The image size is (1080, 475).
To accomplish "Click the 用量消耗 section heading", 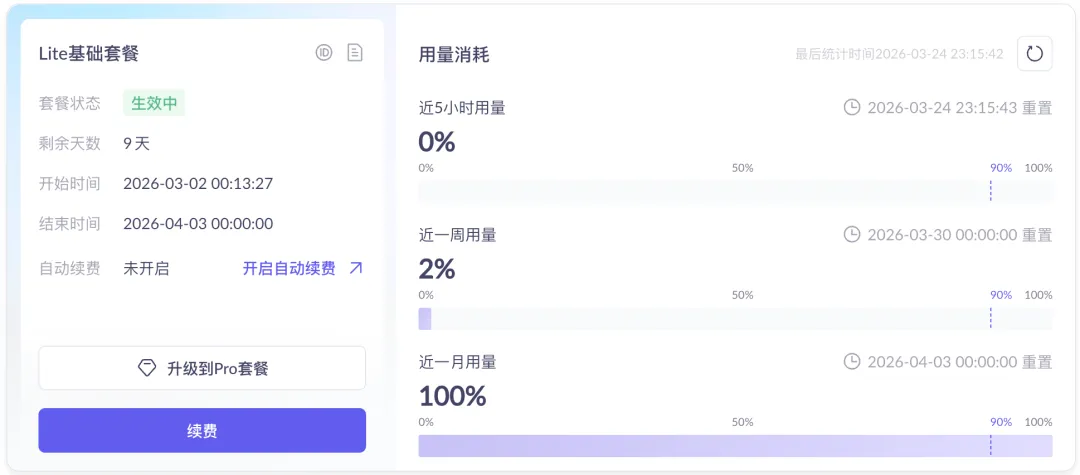I will (x=454, y=54).
